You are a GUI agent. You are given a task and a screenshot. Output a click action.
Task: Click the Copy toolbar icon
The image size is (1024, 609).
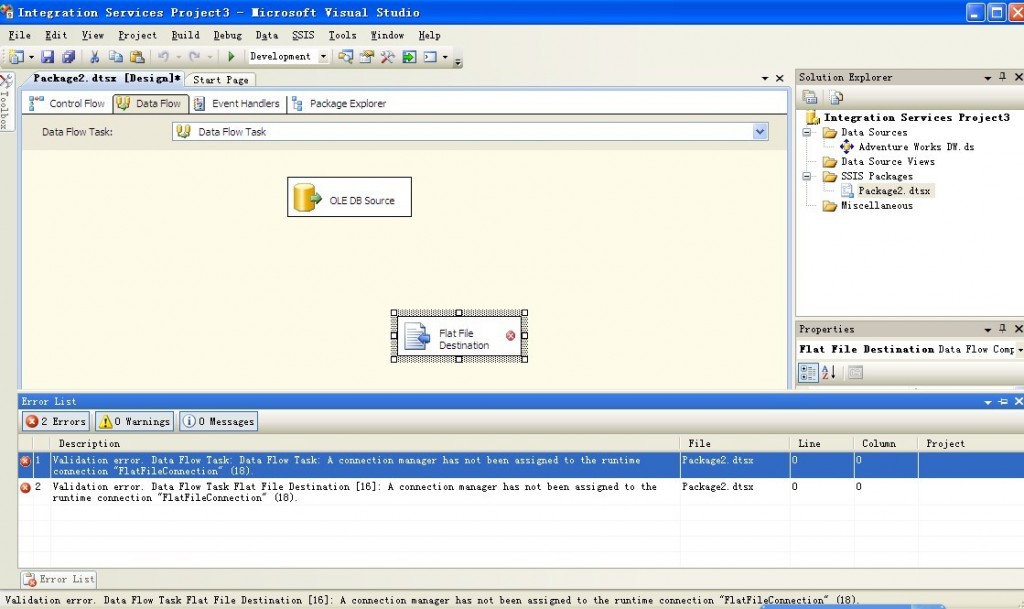116,57
